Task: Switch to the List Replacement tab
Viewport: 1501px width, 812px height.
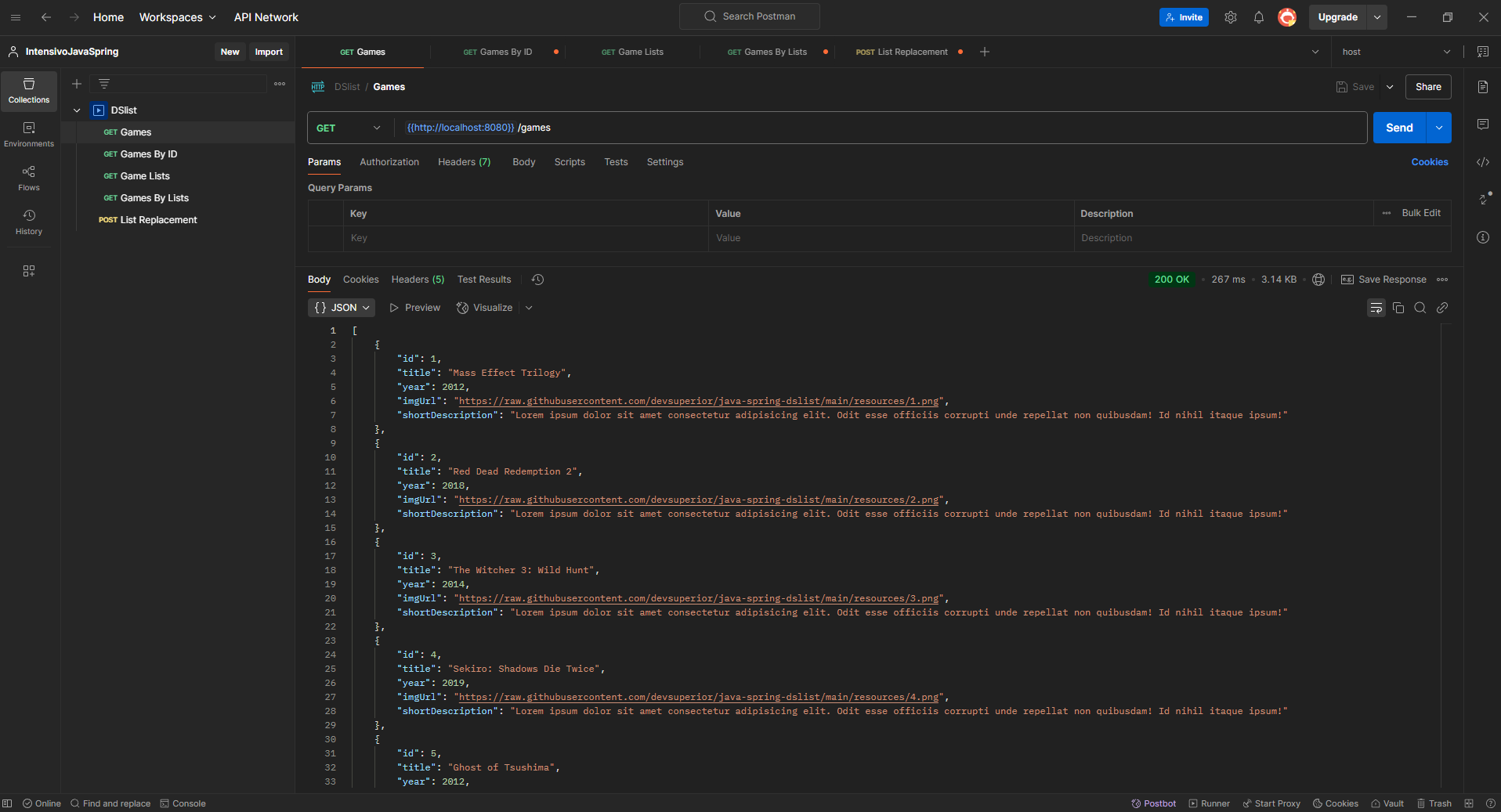Action: pos(902,52)
